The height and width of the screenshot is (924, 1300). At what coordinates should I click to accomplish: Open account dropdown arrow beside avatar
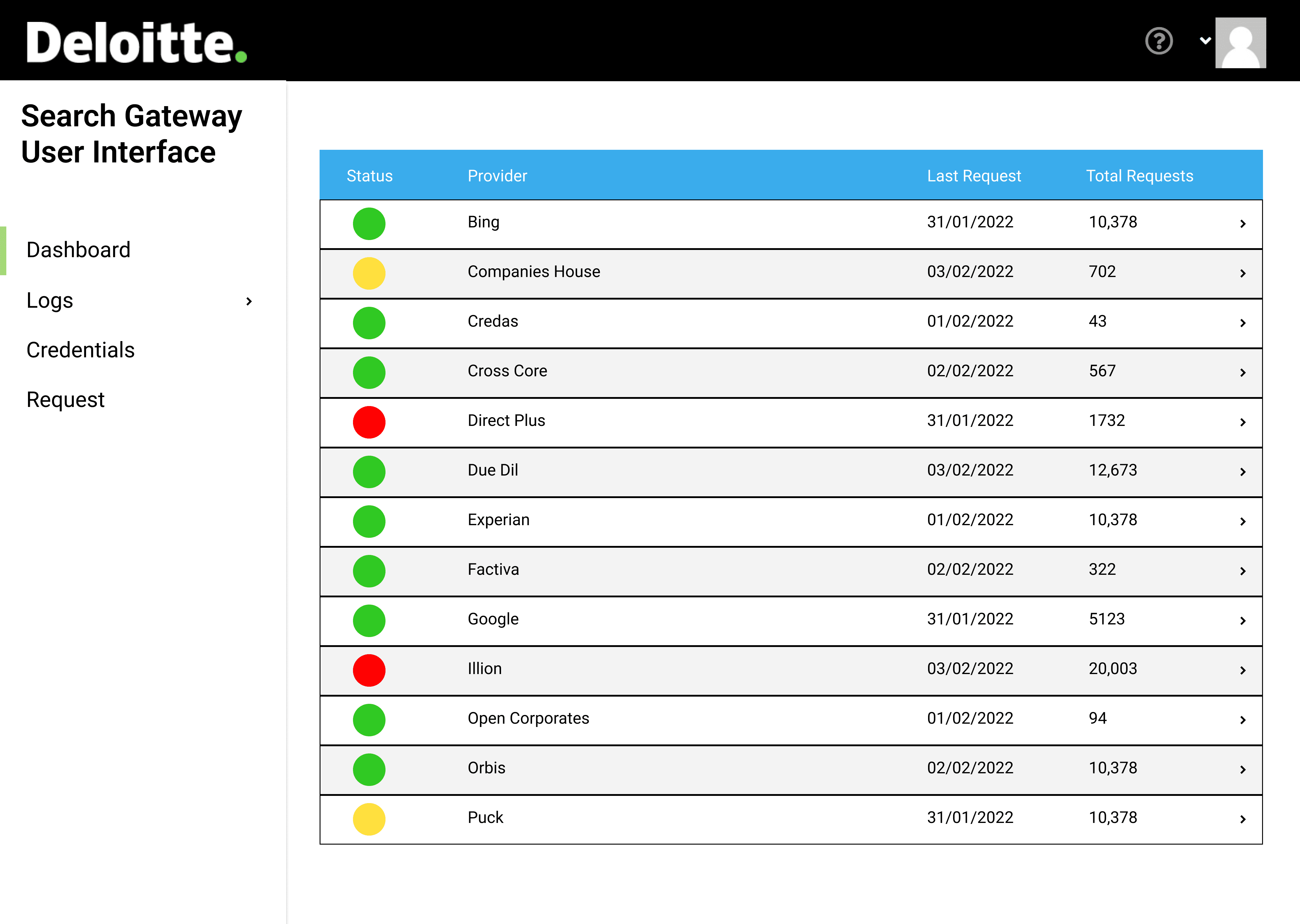tap(1205, 40)
